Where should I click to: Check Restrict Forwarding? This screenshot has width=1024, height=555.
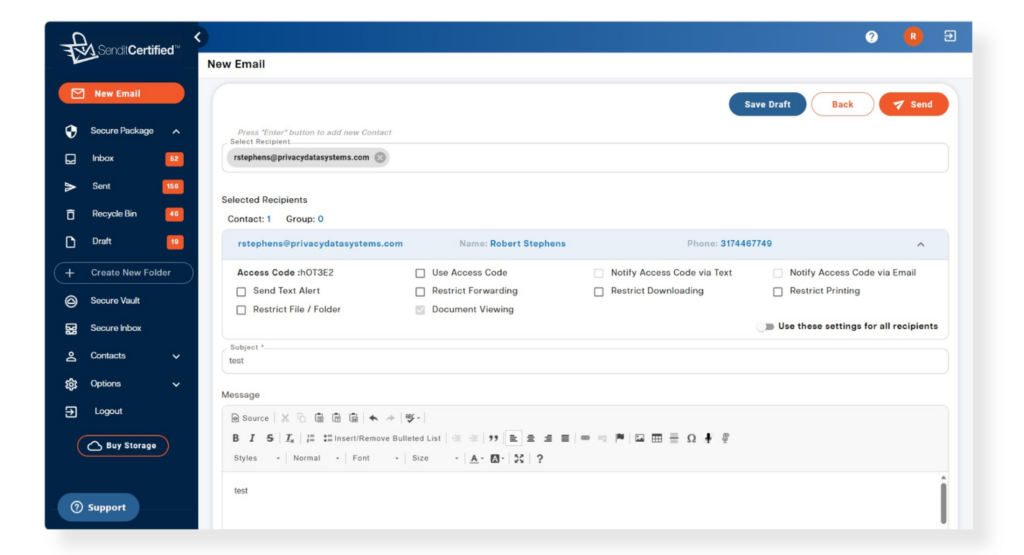pyautogui.click(x=420, y=291)
